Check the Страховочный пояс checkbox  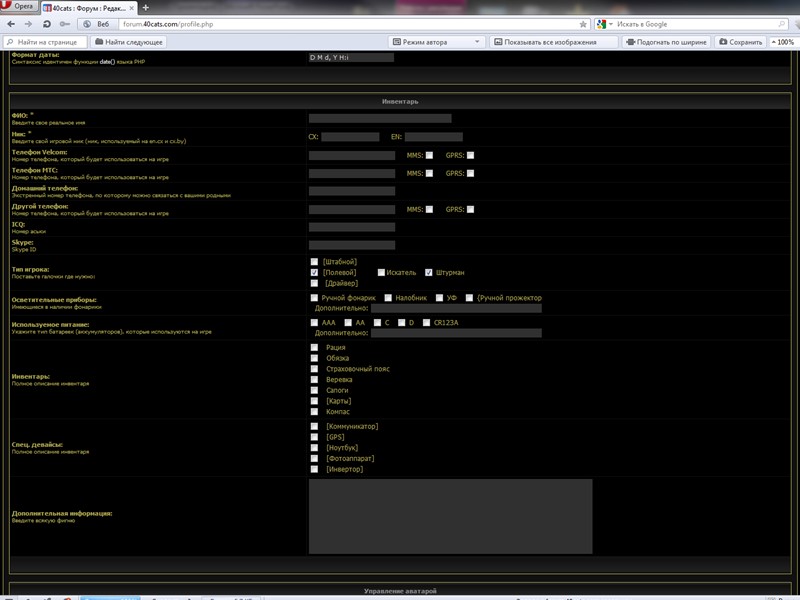pos(314,369)
